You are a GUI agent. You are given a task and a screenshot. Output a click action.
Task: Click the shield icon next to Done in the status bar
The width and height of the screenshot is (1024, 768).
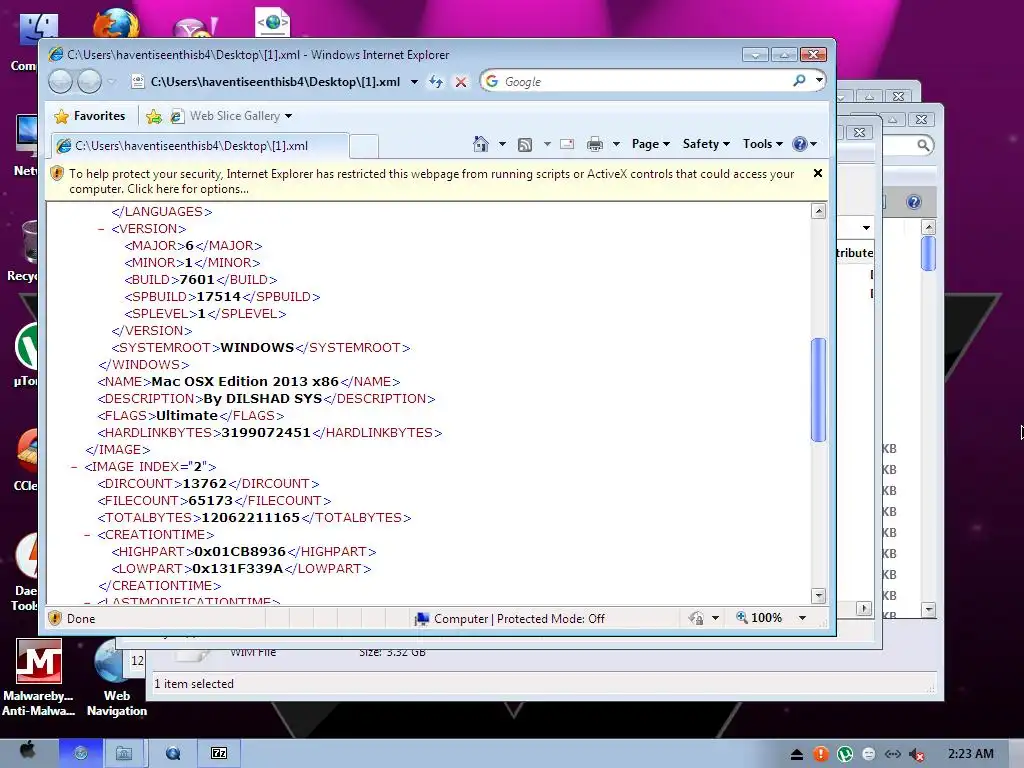(x=55, y=618)
